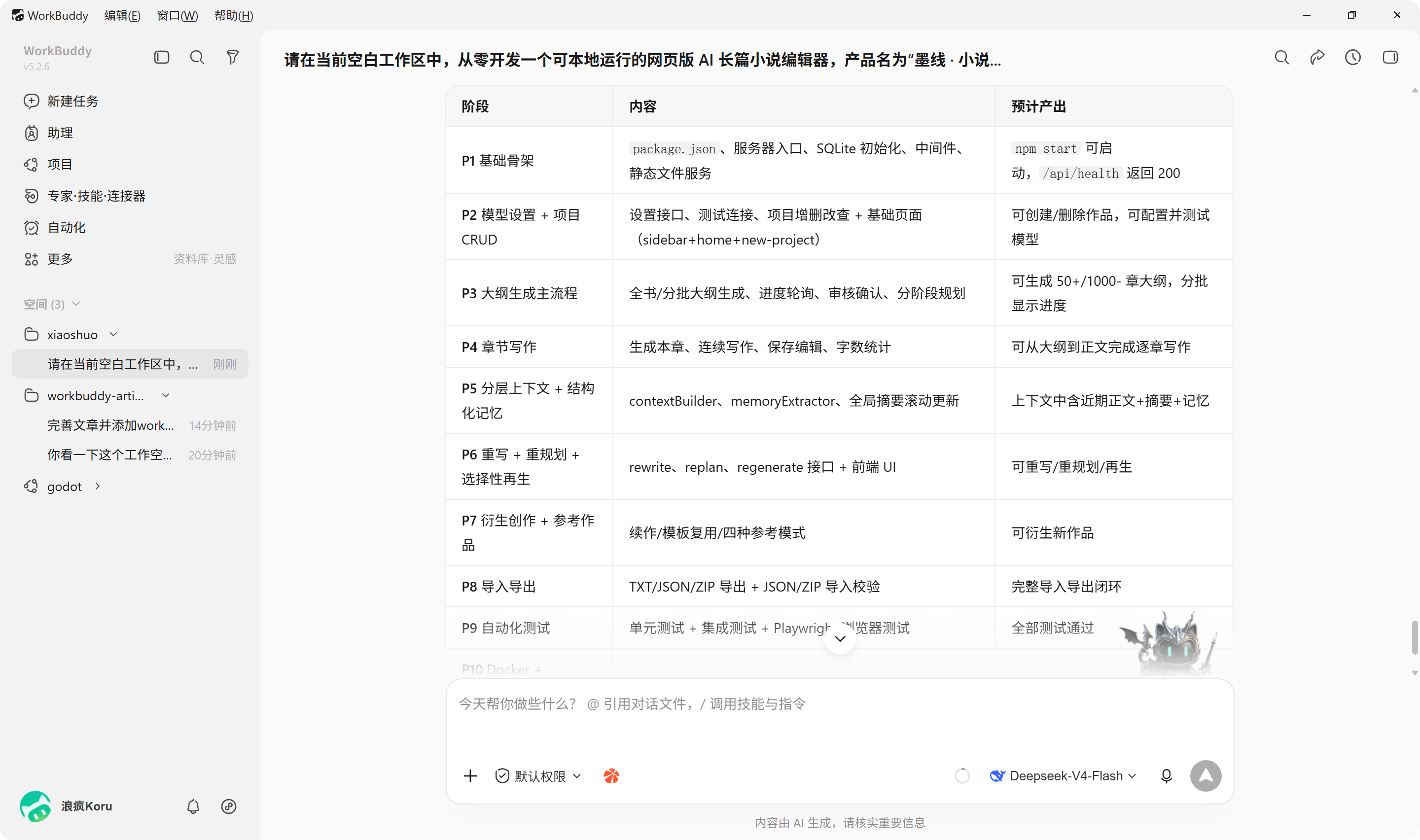Collapse the workbuddy-arti space chevron

tap(166, 396)
